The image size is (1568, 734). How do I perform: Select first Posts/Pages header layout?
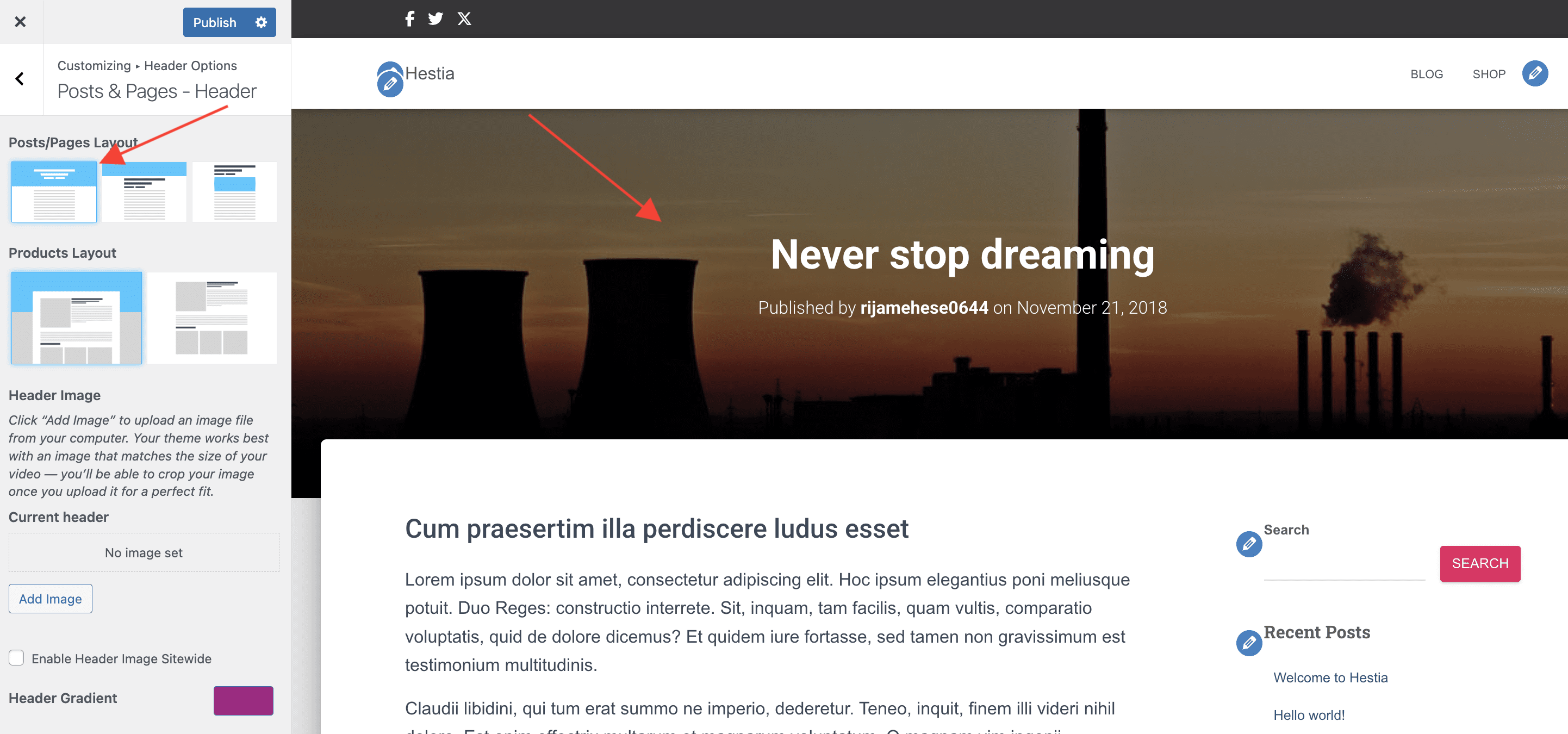54,192
